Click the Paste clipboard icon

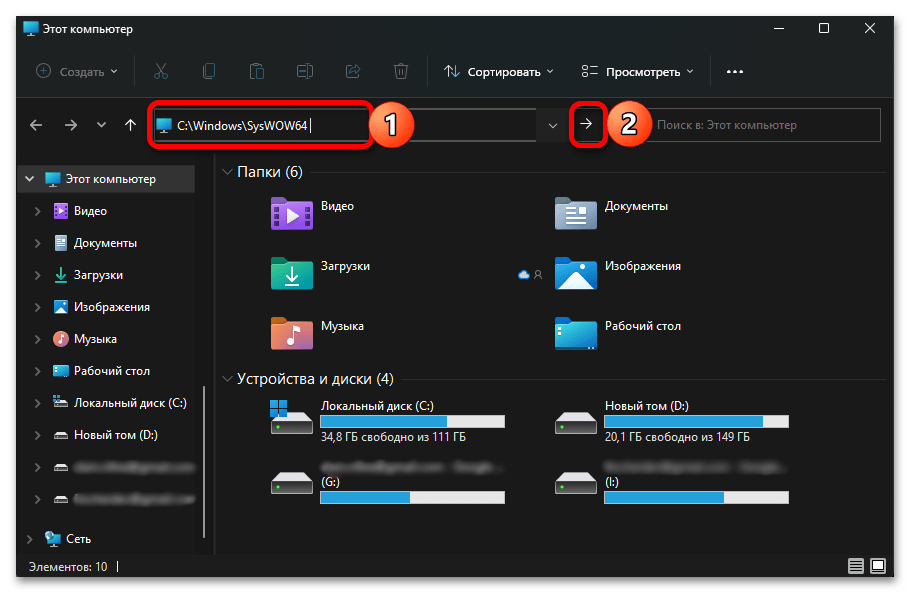(257, 71)
